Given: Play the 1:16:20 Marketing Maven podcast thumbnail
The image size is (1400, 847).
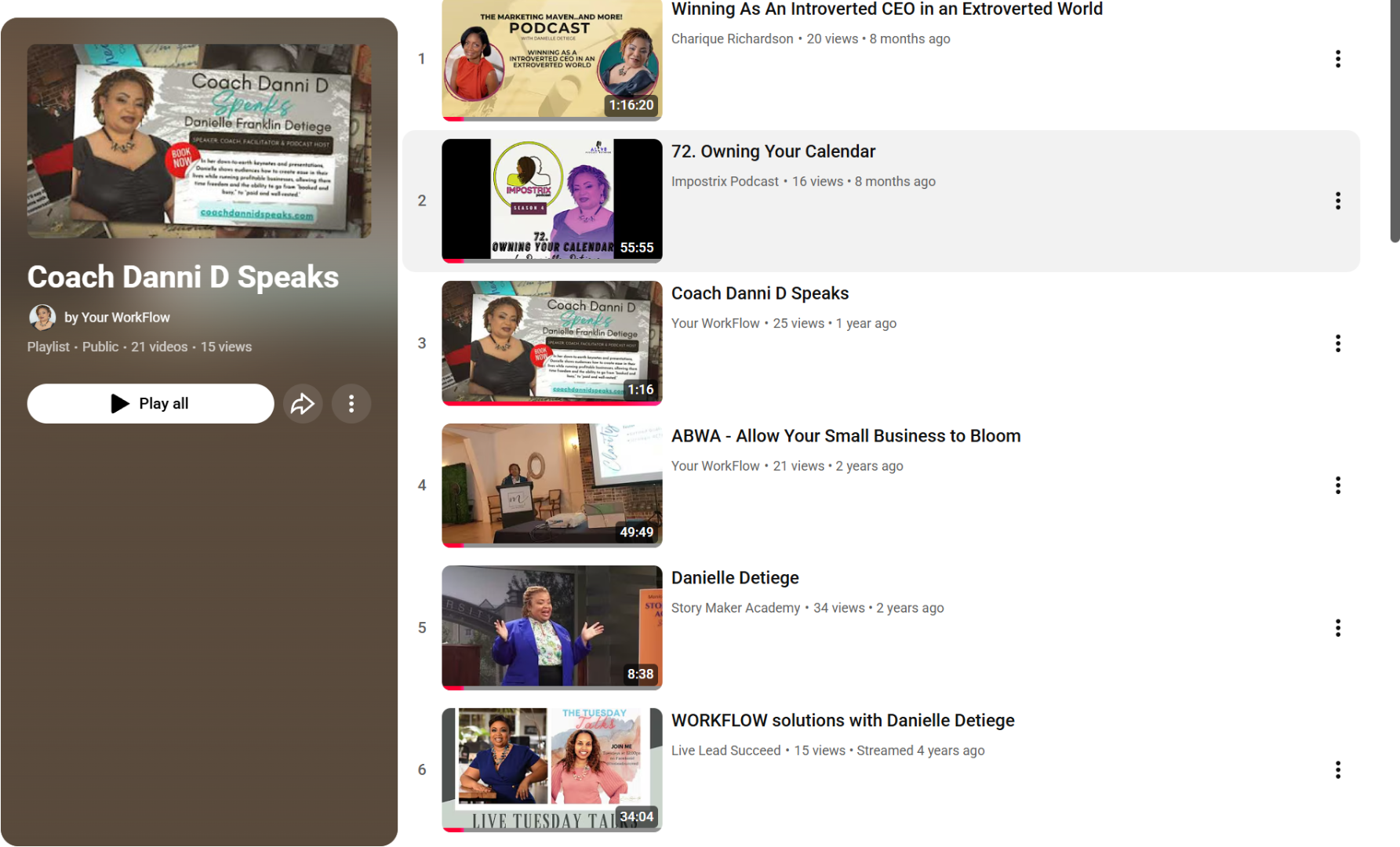Looking at the screenshot, I should click(552, 60).
